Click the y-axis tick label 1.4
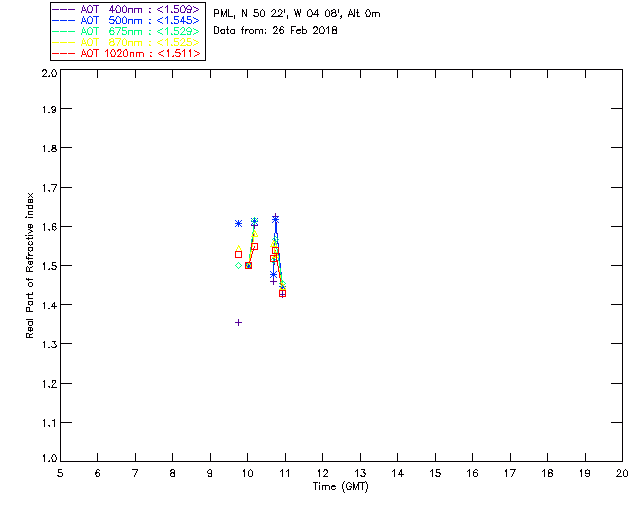 click(x=49, y=305)
